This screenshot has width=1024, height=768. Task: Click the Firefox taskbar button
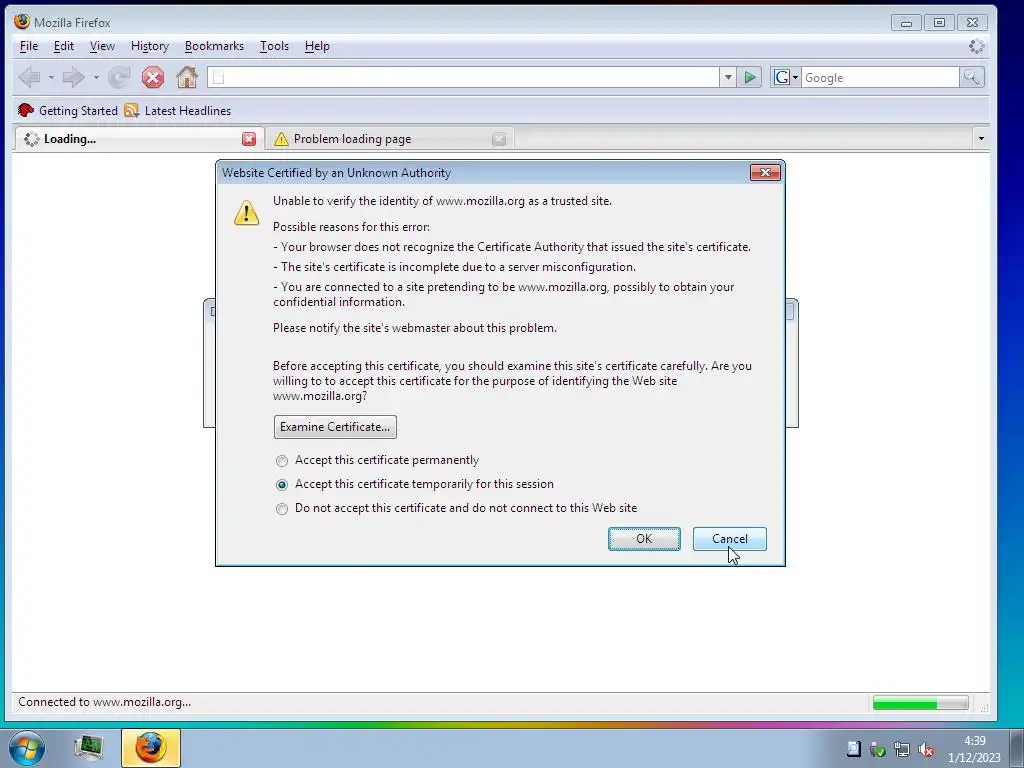pos(151,748)
